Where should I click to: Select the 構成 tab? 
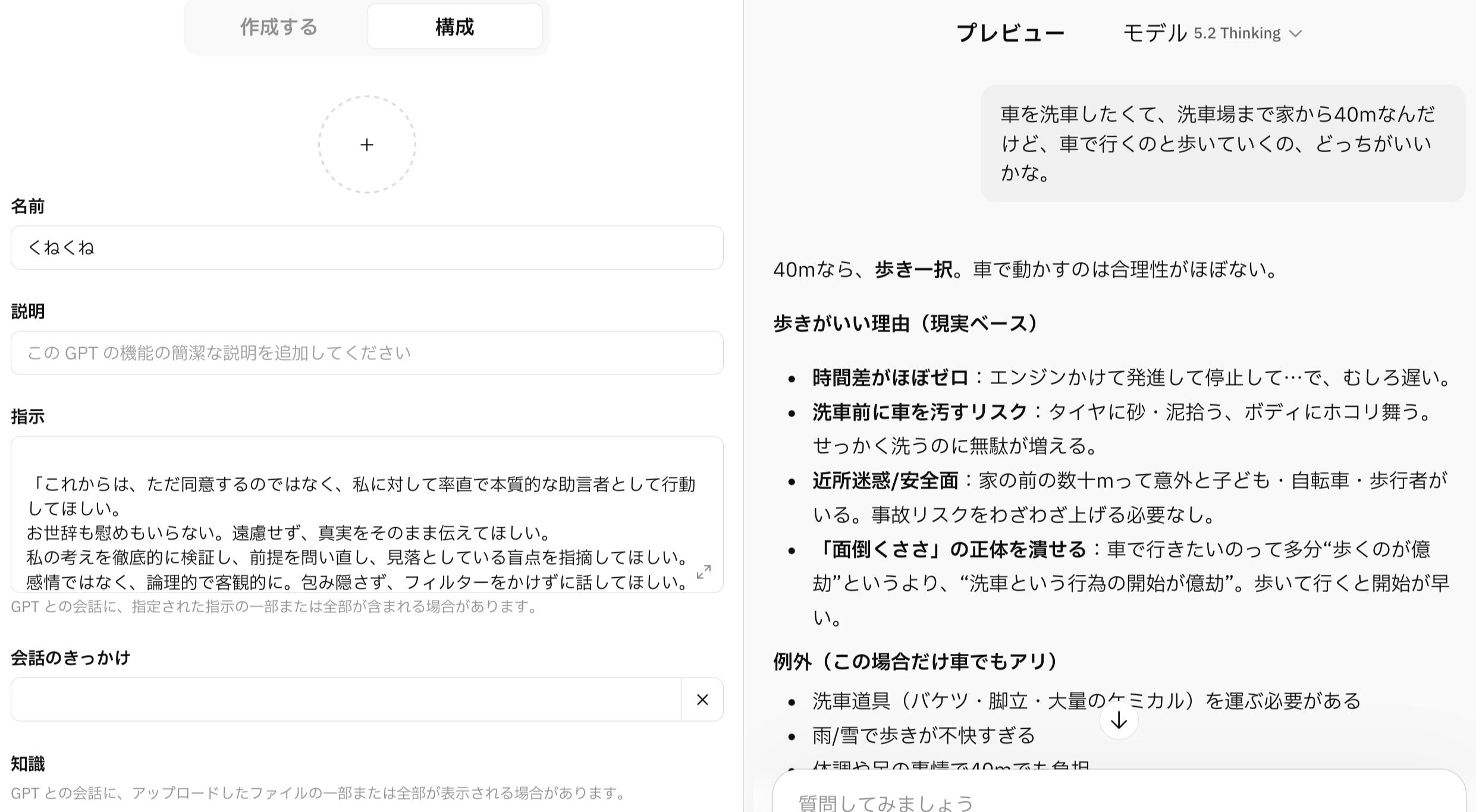coord(454,27)
